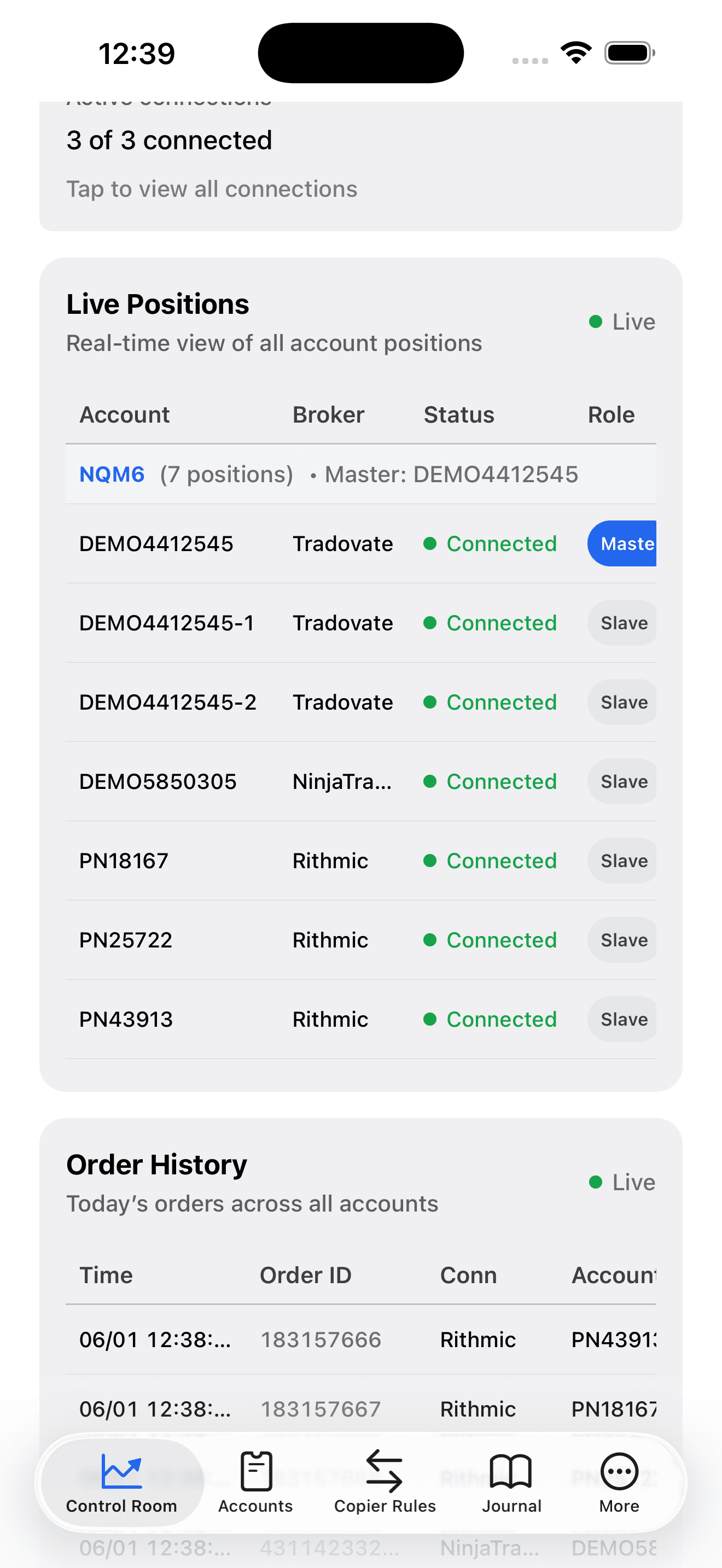Tap the Order History heading

(156, 1165)
